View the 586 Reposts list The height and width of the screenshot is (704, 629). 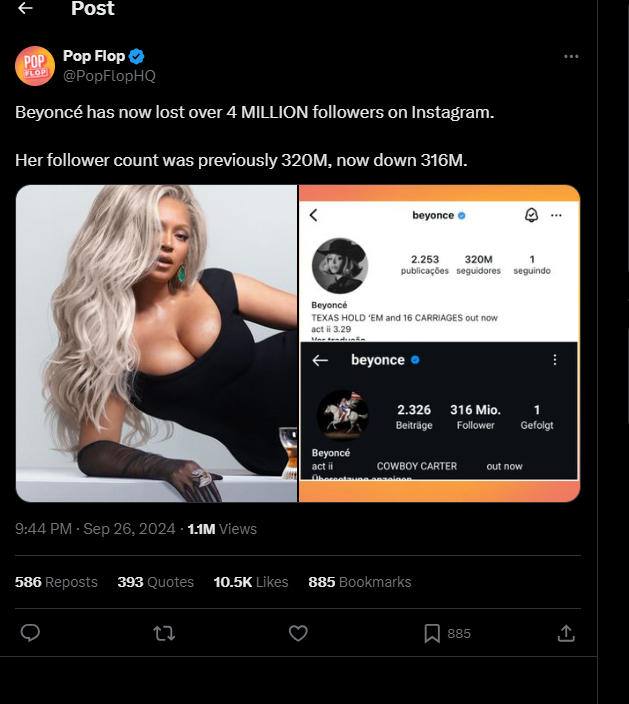(x=56, y=582)
